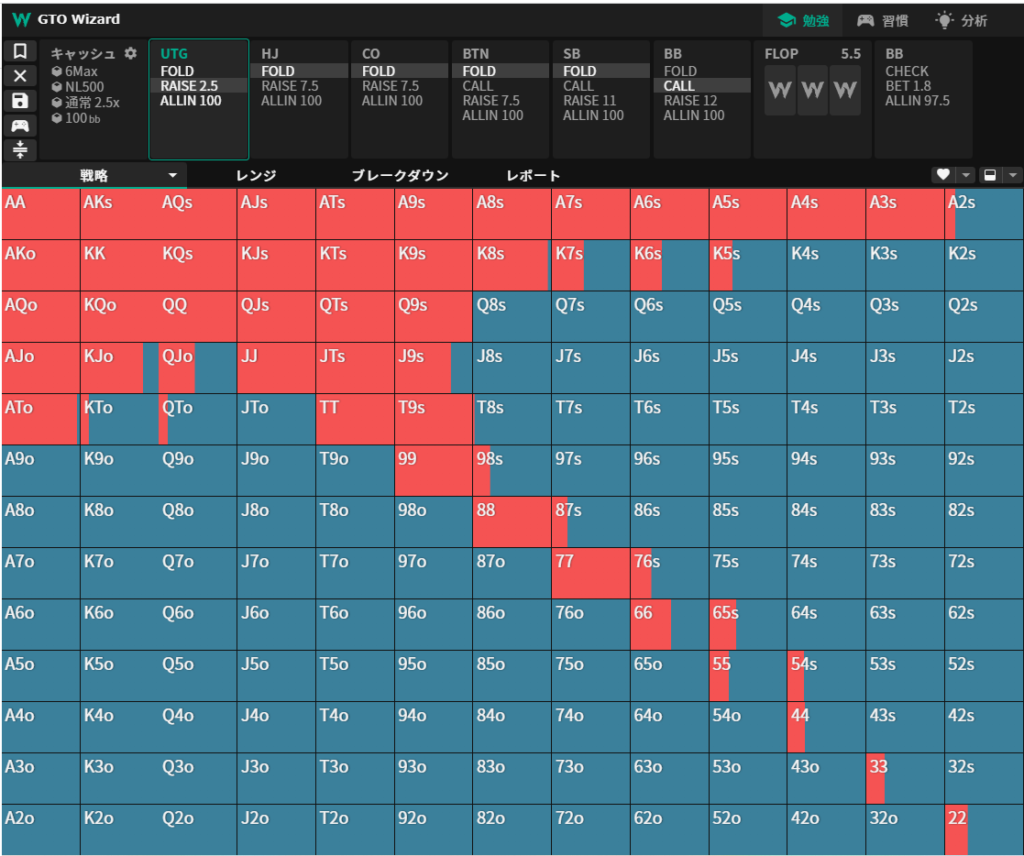Select the first flop card placeholder
The width and height of the screenshot is (1024, 856).
(x=780, y=91)
